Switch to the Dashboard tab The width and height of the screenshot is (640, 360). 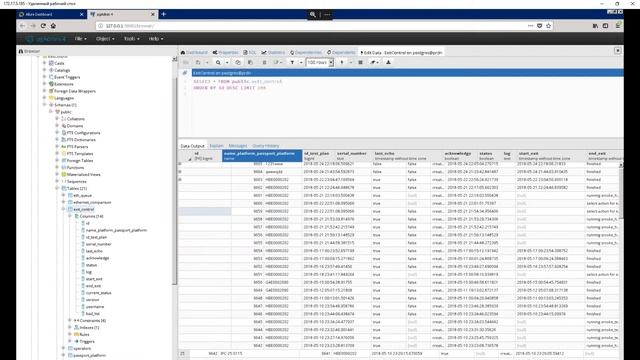point(194,52)
